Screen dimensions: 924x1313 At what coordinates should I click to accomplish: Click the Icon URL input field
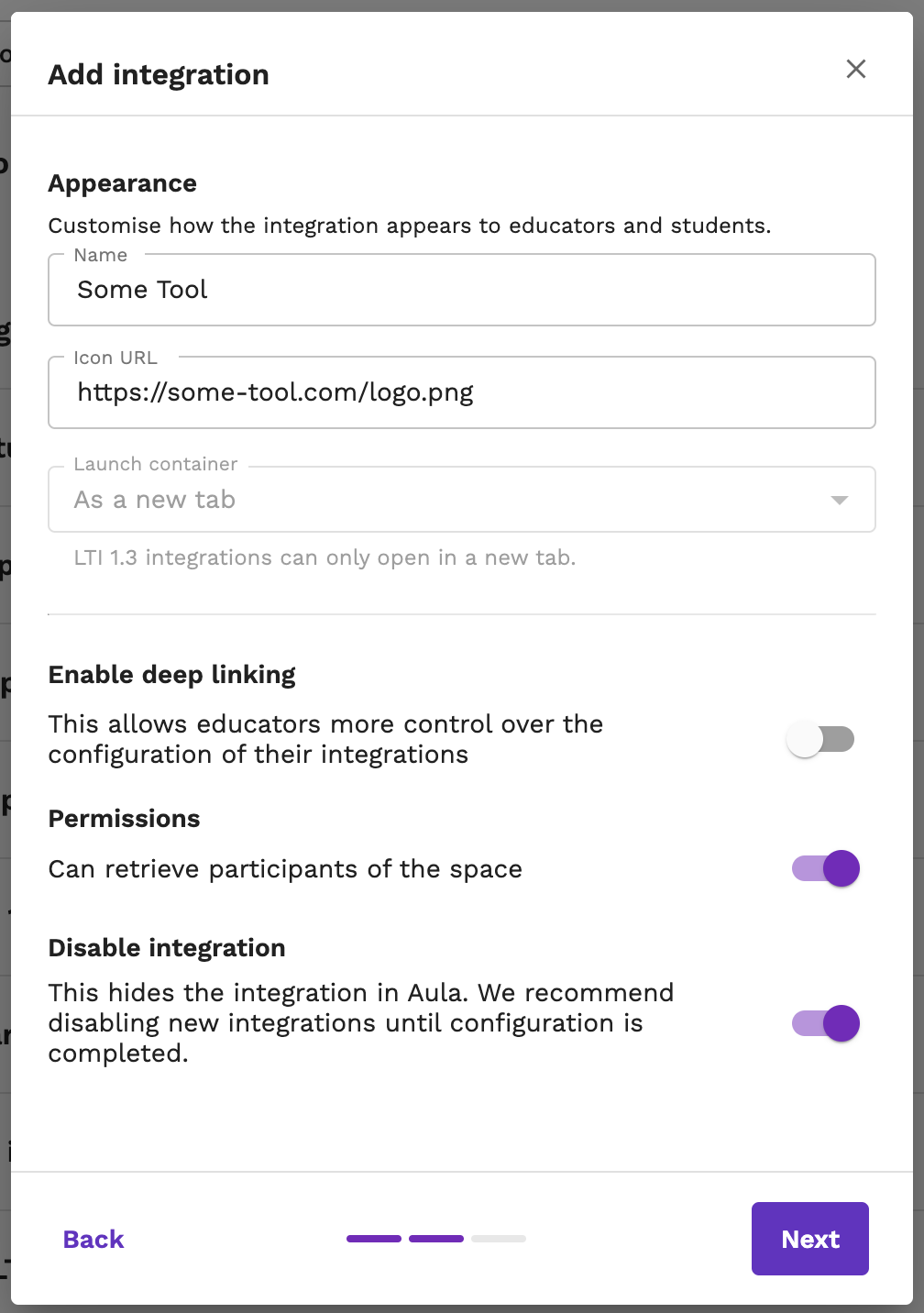pyautogui.click(x=462, y=392)
